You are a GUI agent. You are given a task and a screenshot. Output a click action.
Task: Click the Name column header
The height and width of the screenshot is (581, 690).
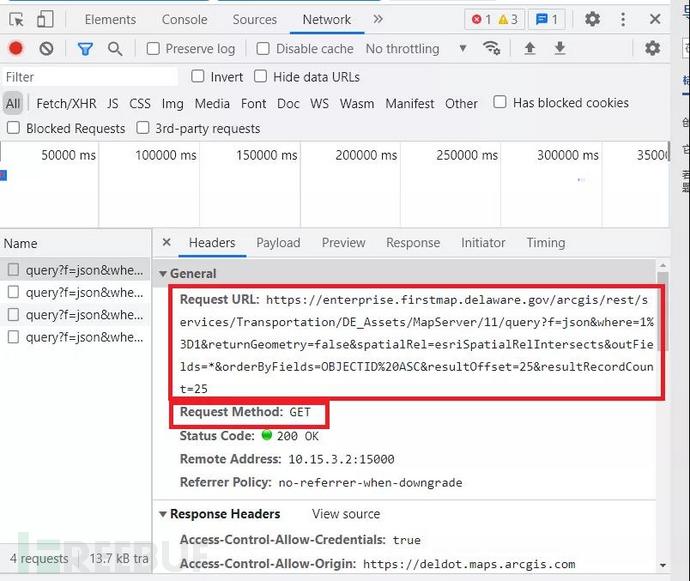(75, 243)
